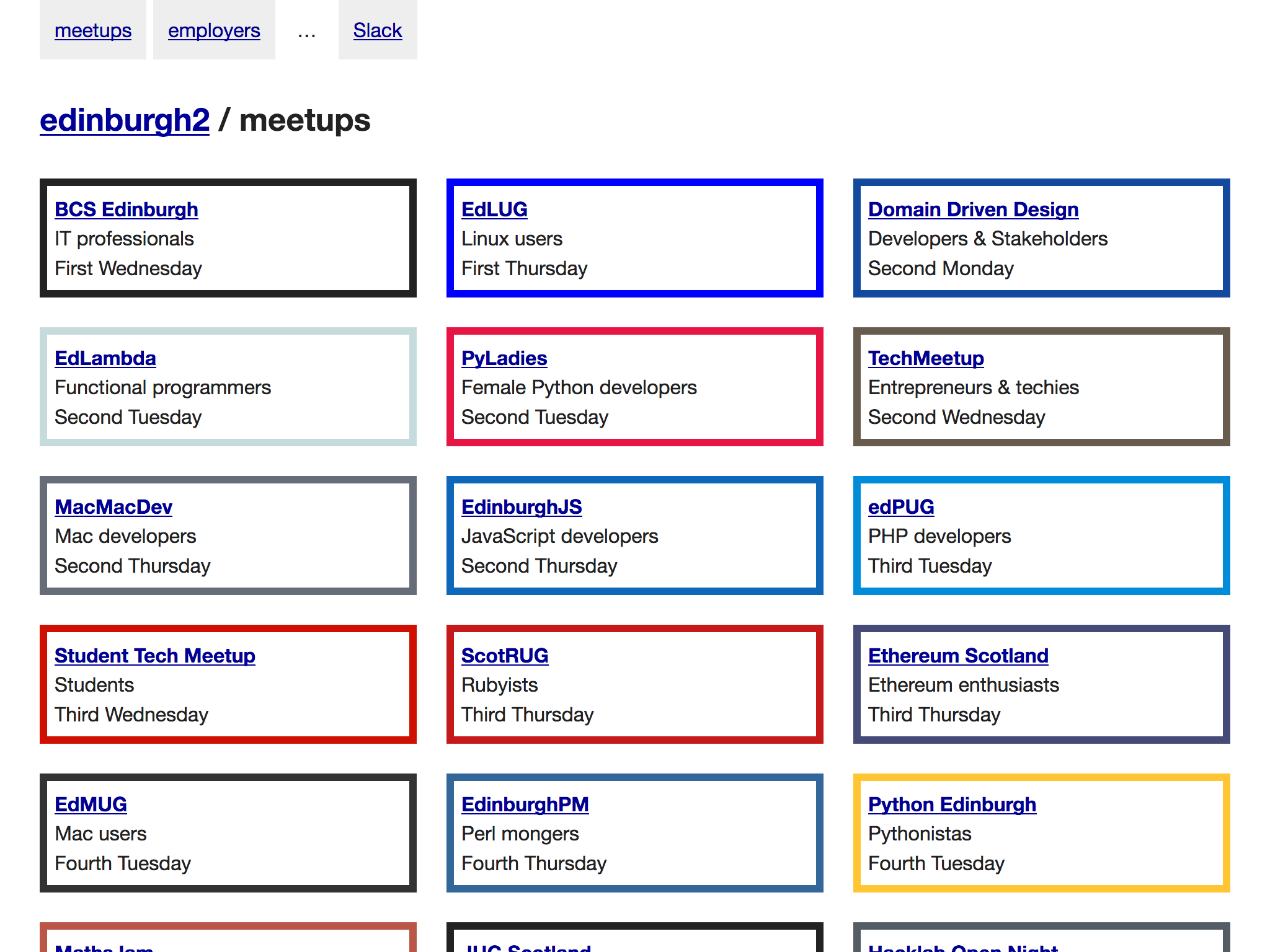The height and width of the screenshot is (952, 1270).
Task: Click 'IT professionals' text
Action: [124, 239]
